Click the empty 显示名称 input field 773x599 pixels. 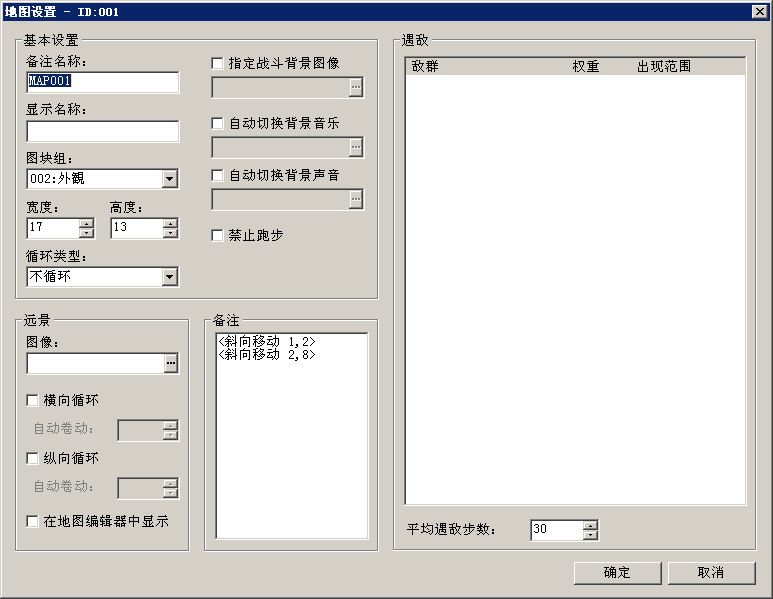coord(103,131)
